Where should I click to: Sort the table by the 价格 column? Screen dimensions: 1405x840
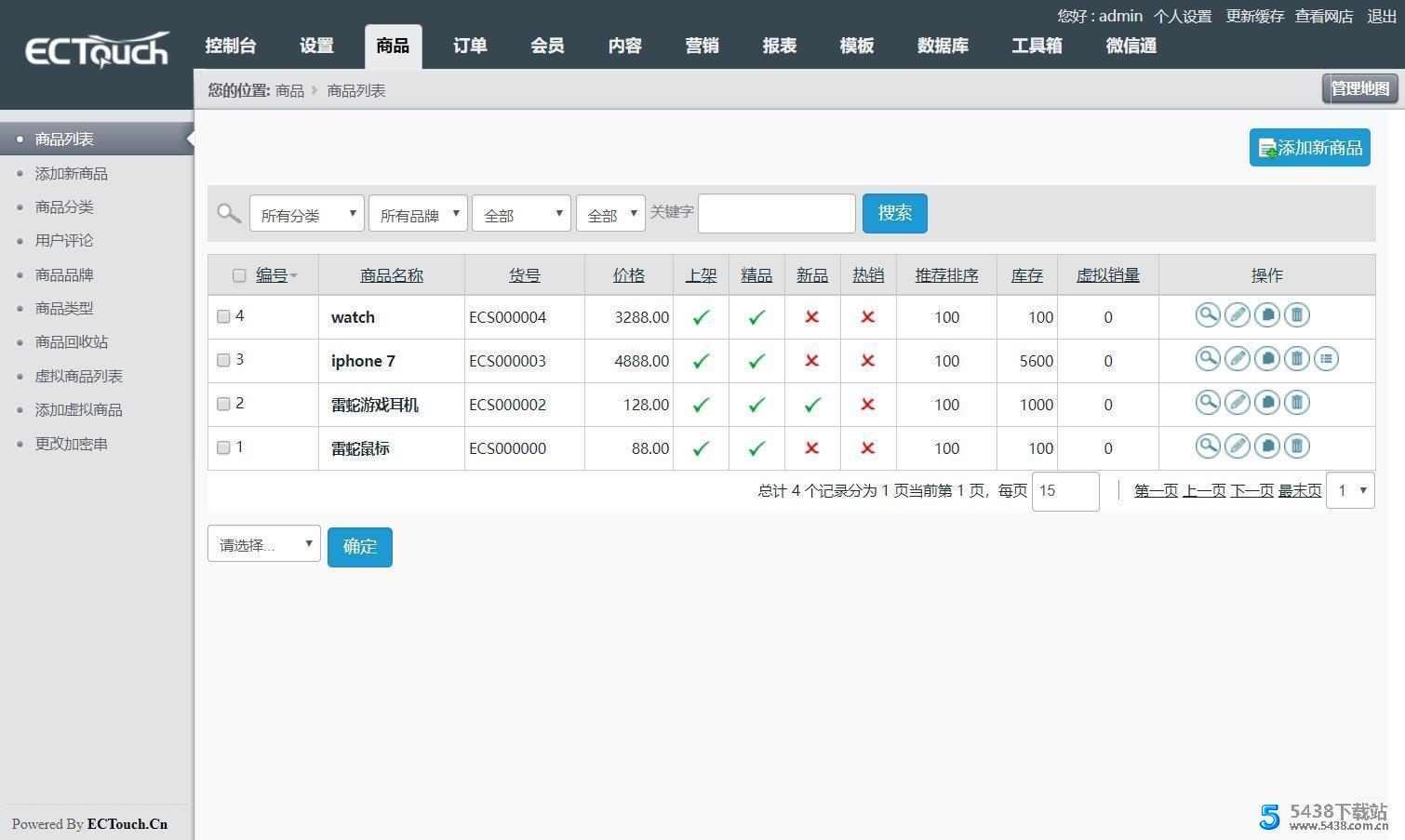(x=628, y=275)
